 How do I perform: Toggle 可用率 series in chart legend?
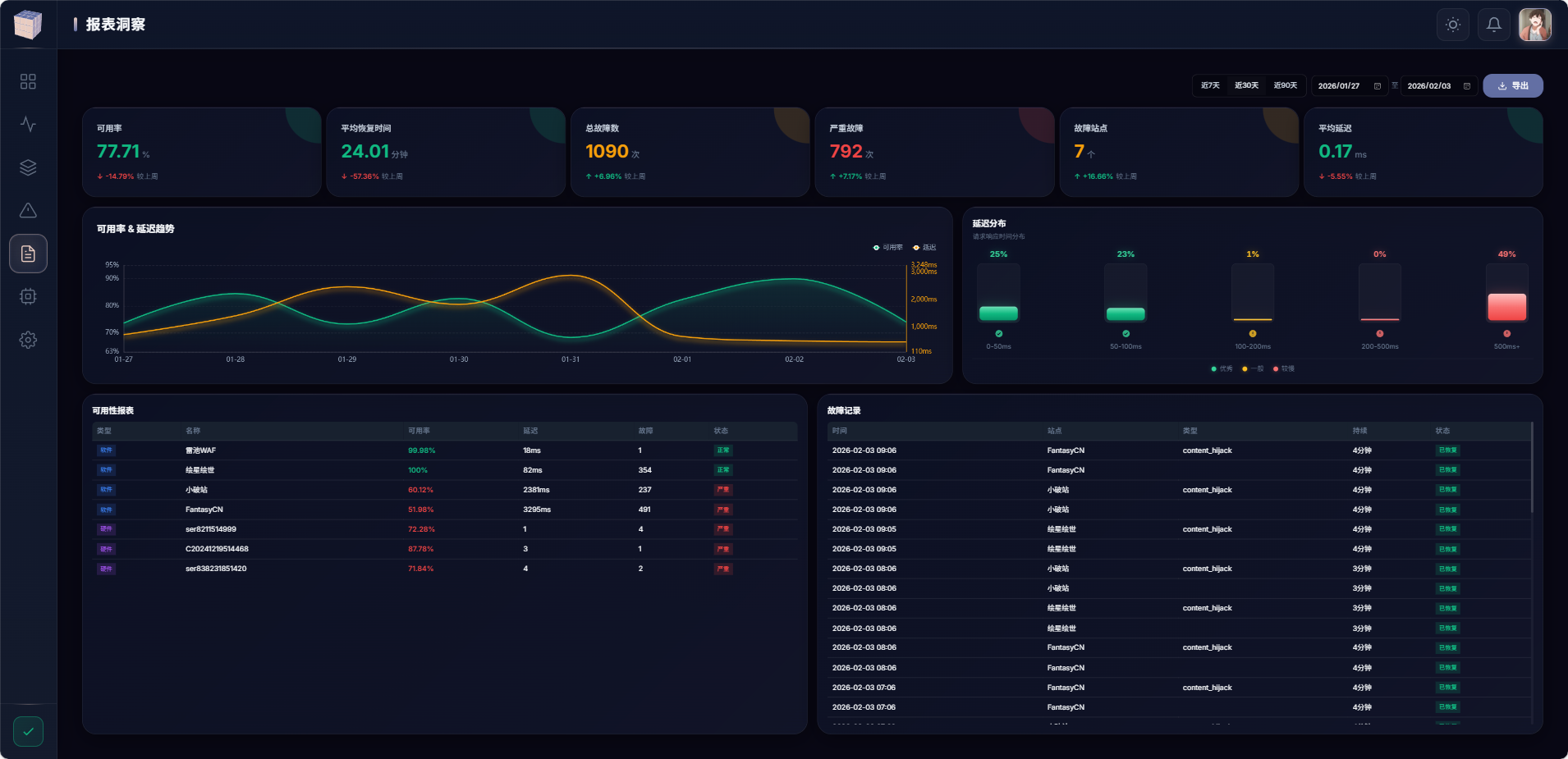(888, 247)
